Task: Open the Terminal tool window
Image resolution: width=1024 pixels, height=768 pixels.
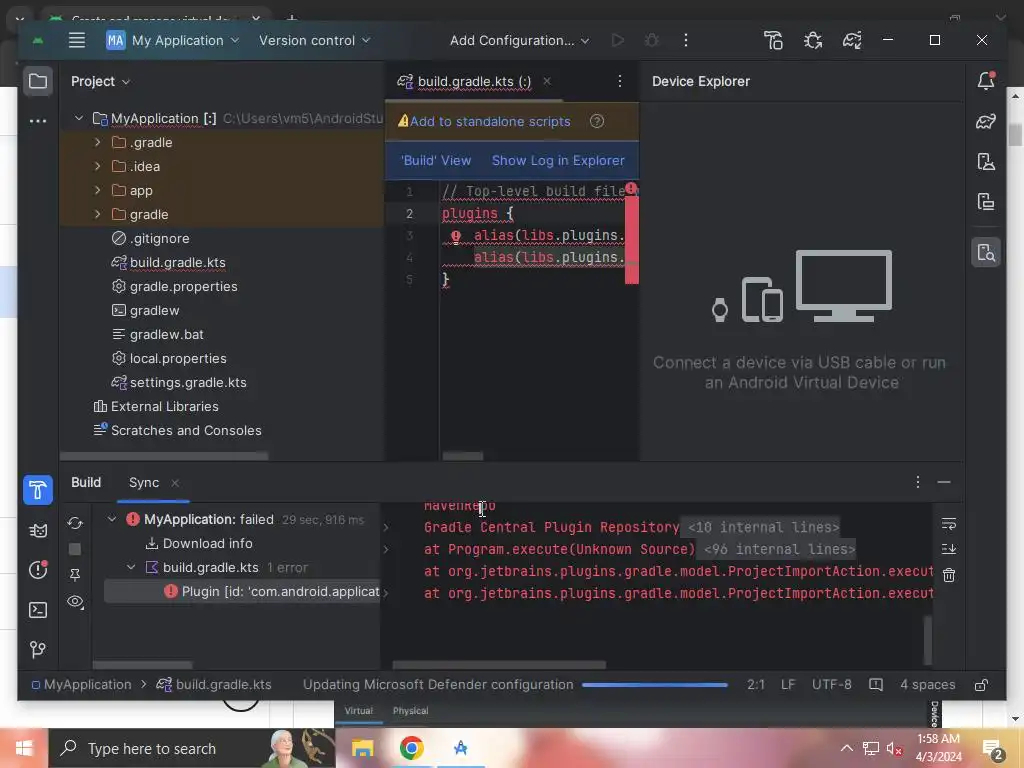Action: pyautogui.click(x=38, y=610)
